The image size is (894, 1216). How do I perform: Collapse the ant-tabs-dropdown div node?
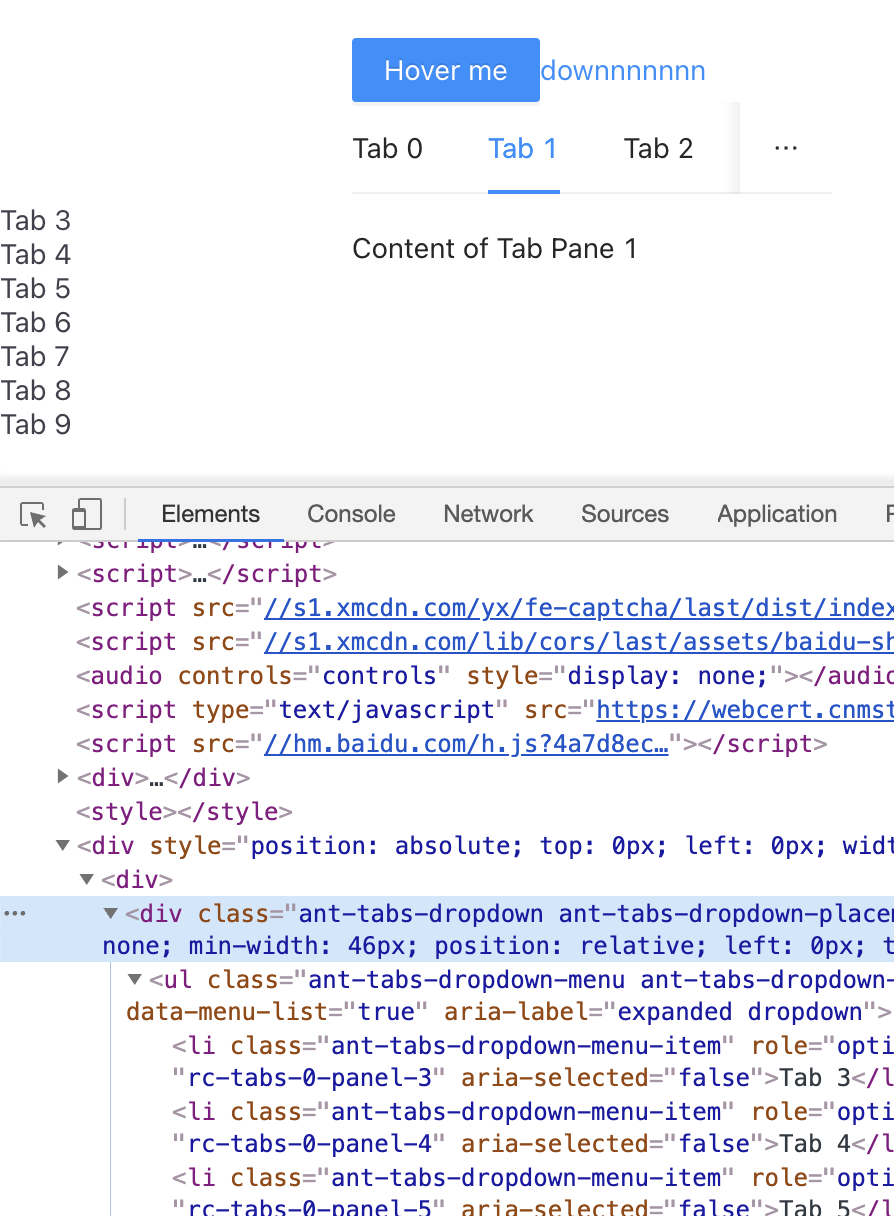point(111,913)
